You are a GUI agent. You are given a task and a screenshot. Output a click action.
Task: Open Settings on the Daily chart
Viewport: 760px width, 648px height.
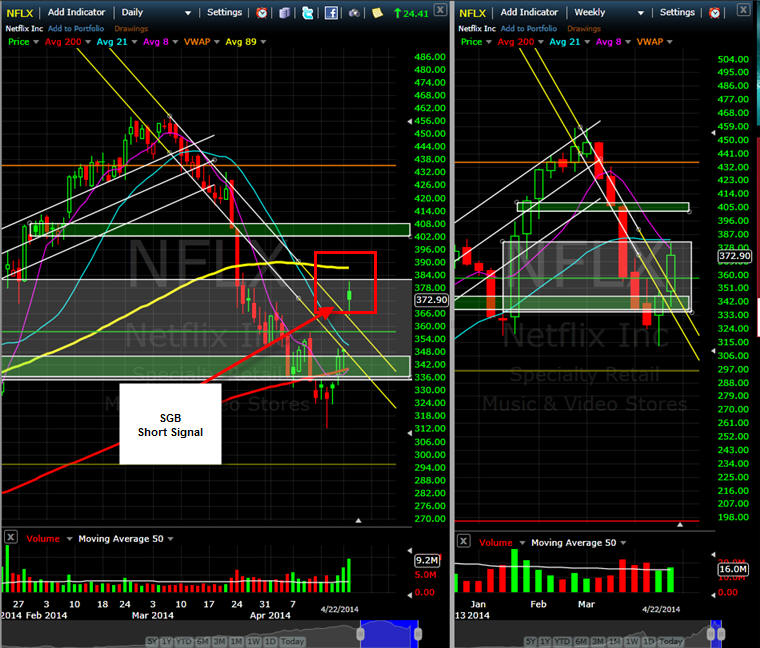[224, 12]
